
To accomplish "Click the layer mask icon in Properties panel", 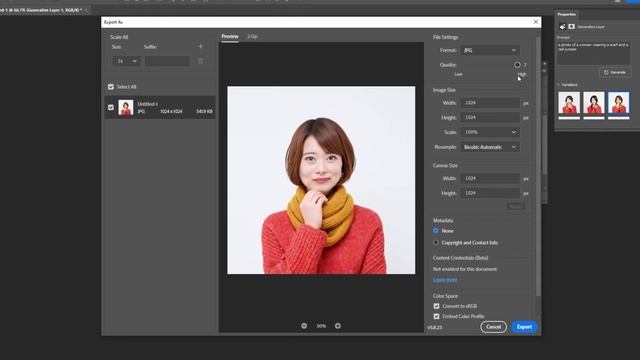I will pos(572,27).
